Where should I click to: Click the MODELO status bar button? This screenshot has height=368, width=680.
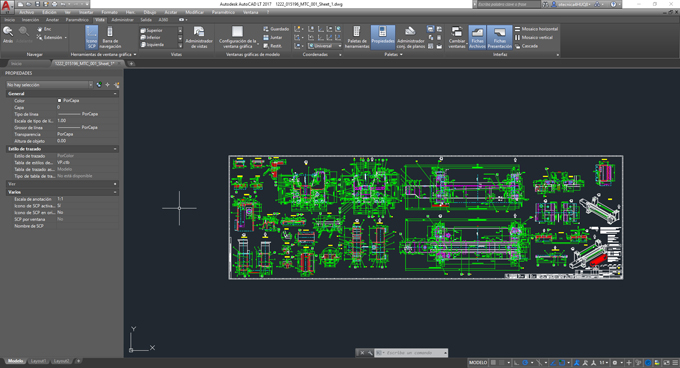click(478, 363)
